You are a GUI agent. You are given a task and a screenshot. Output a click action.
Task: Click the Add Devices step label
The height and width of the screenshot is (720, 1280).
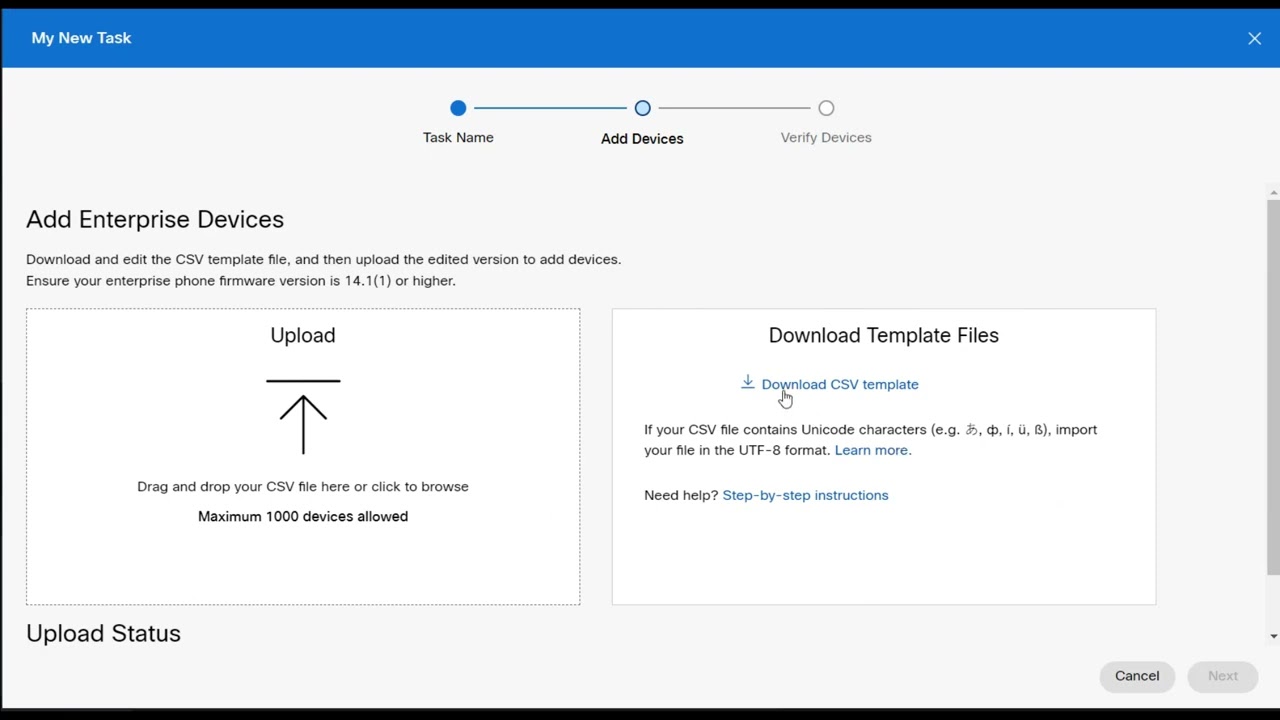(x=642, y=138)
